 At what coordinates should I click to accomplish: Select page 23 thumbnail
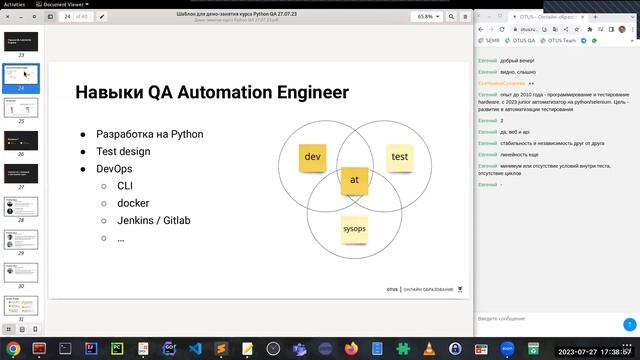(x=21, y=42)
